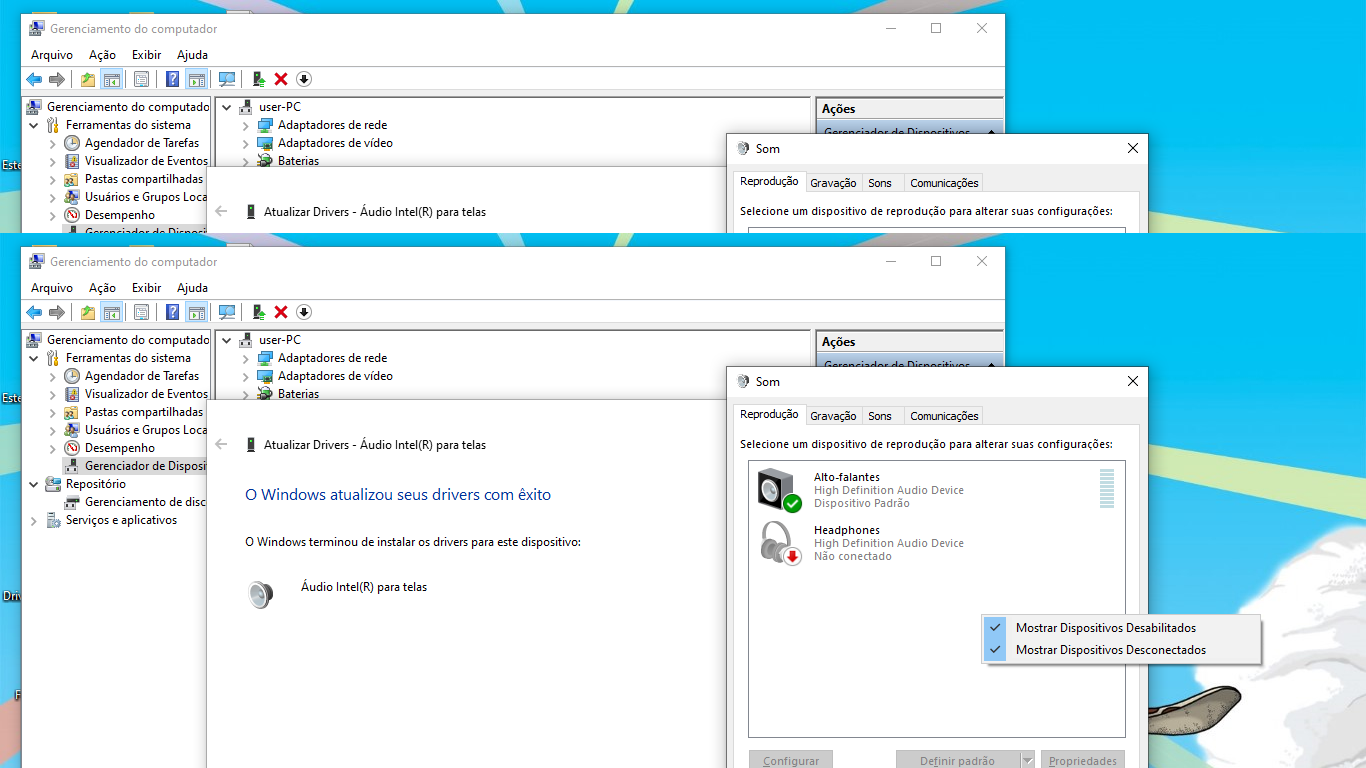Open the Ajuda menu in the lower window
Viewport: 1366px width, 768px height.
click(192, 288)
